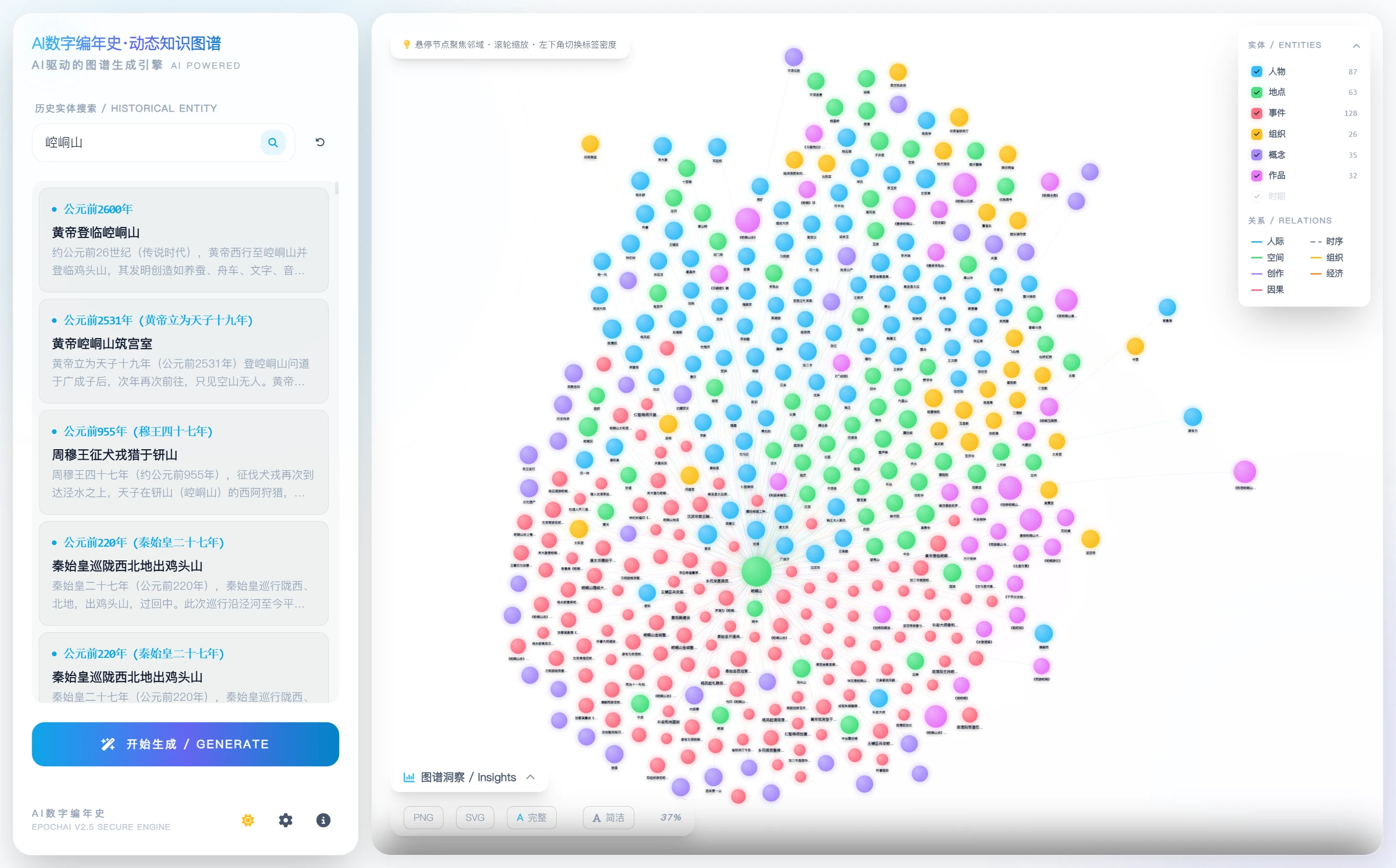Click the 开始生成 Generate button

pyautogui.click(x=186, y=744)
